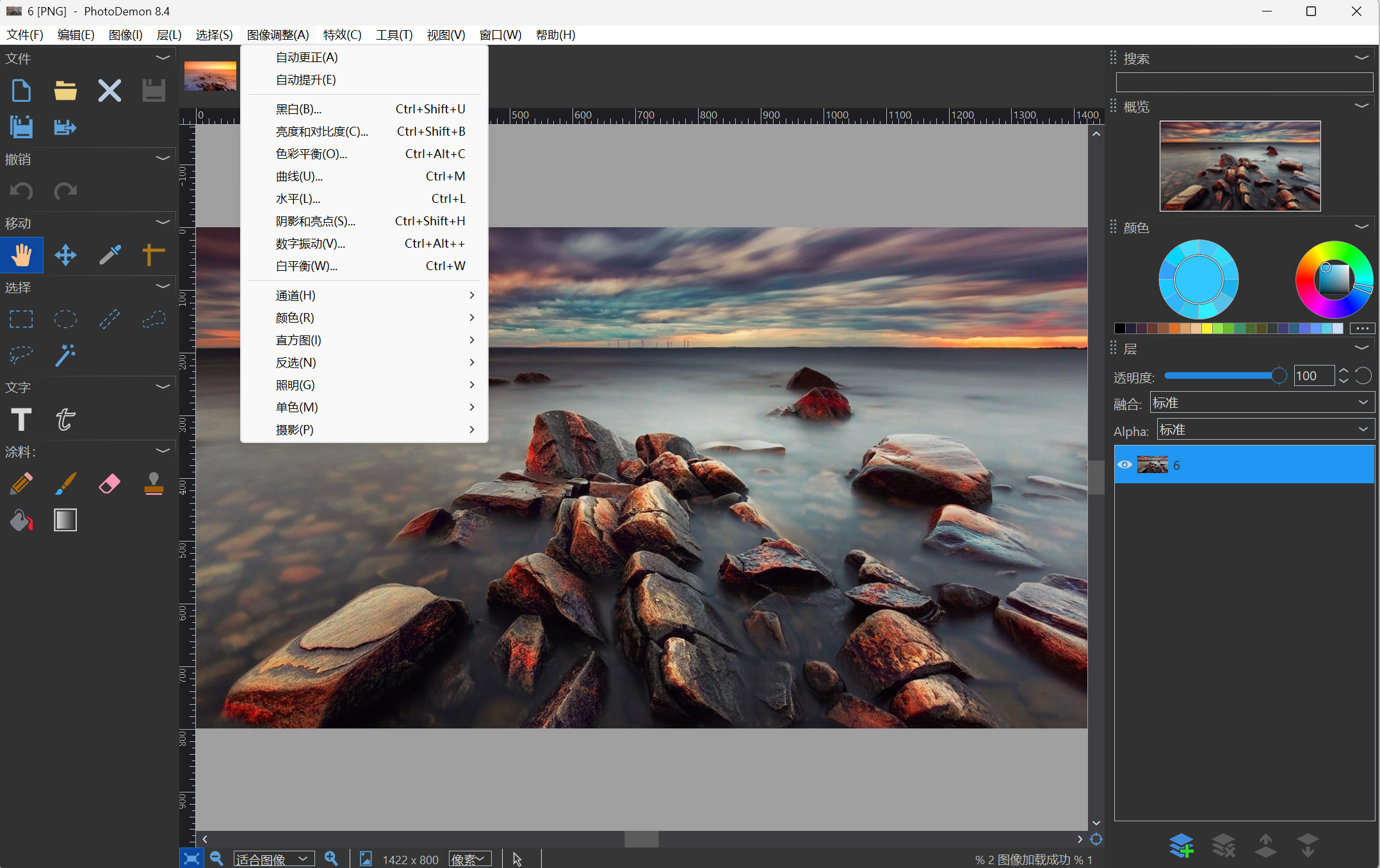The height and width of the screenshot is (868, 1380).
Task: Select the gradient tool
Action: coord(65,520)
